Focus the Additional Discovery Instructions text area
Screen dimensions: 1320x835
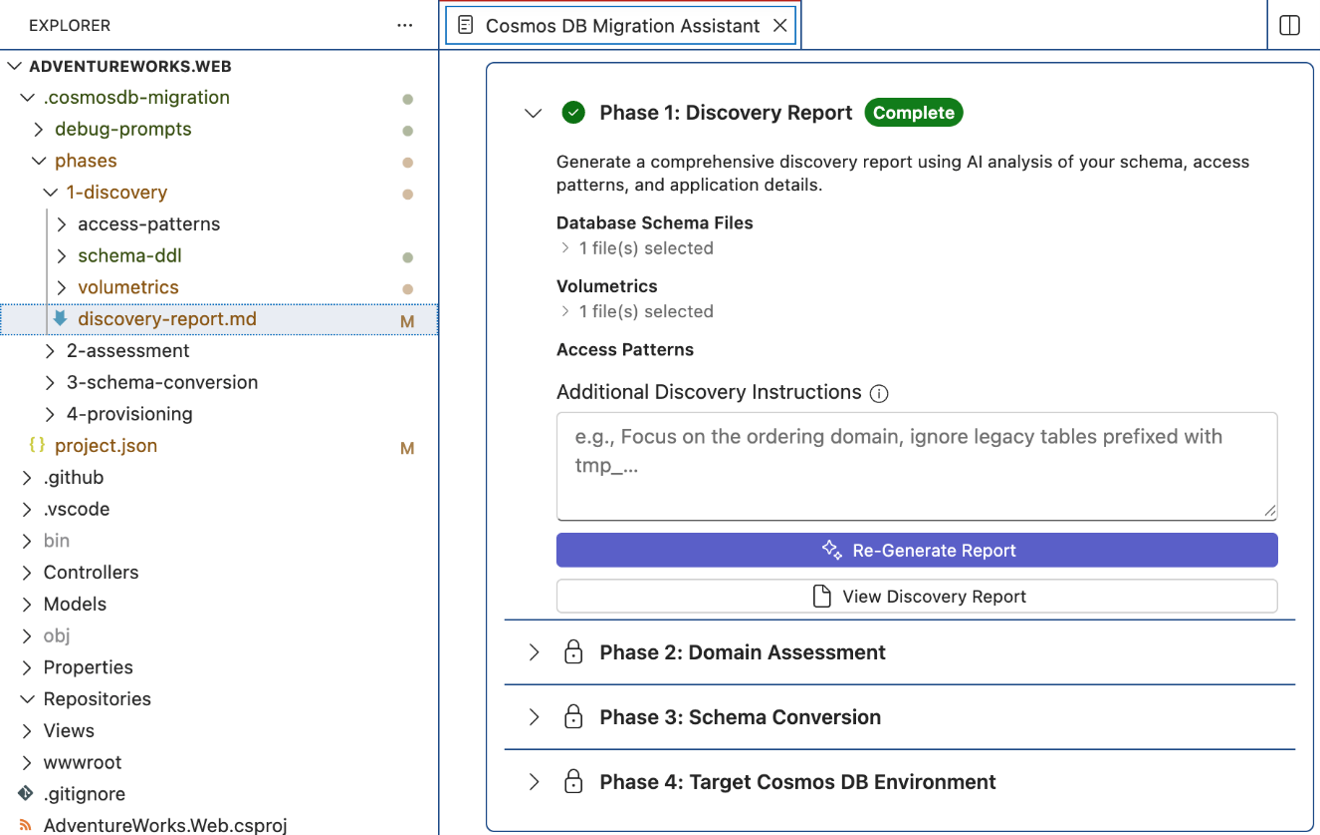[x=917, y=466]
